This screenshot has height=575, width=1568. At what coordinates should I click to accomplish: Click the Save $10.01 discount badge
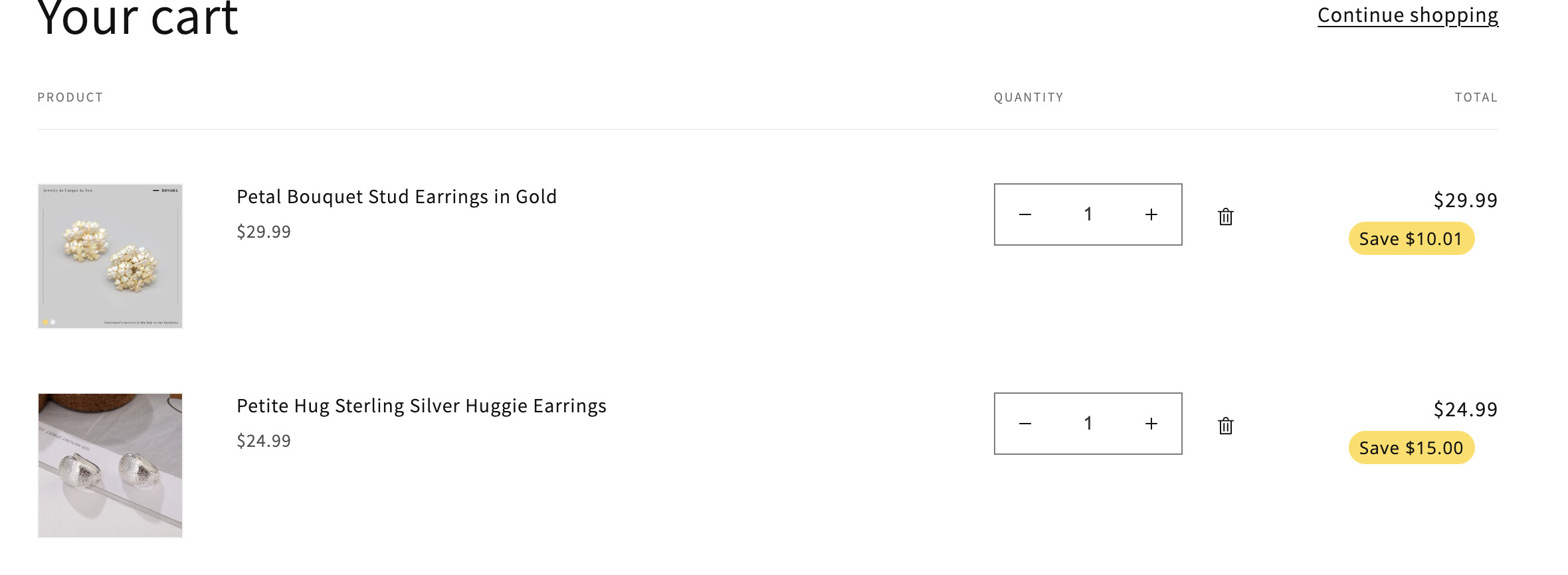pyautogui.click(x=1411, y=239)
